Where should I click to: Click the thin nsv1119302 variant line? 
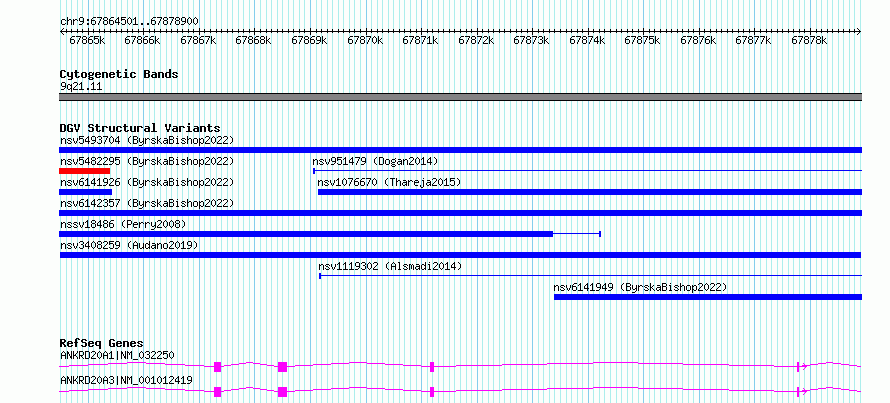point(590,276)
